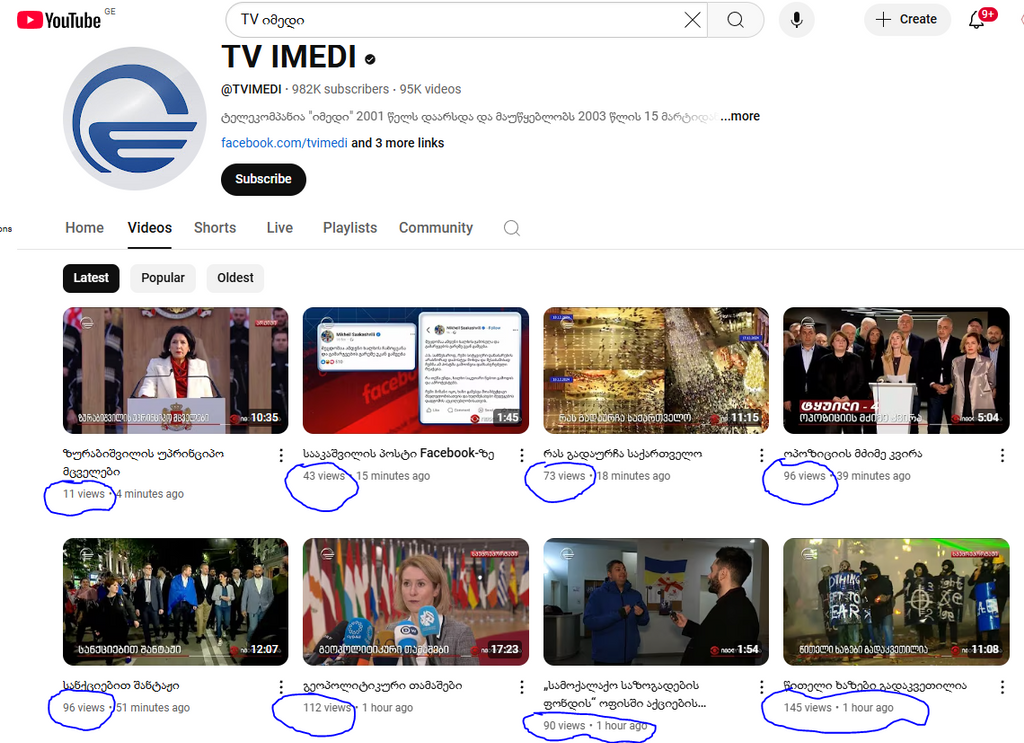The height and width of the screenshot is (743, 1024).
Task: Select the Popular sort chip
Action: tap(163, 278)
